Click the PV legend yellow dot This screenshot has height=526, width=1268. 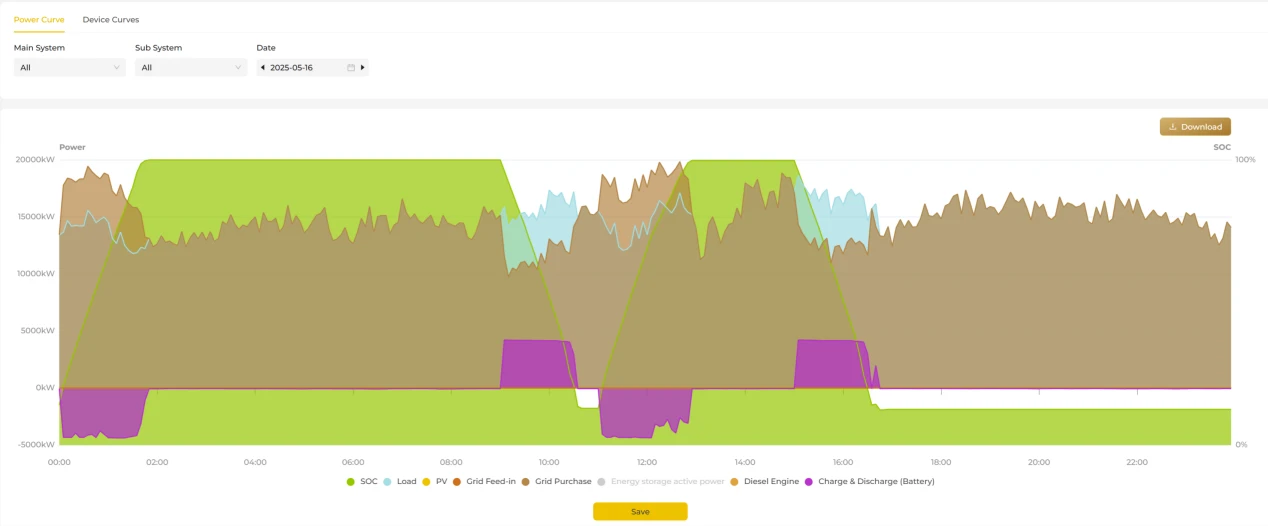click(x=426, y=482)
